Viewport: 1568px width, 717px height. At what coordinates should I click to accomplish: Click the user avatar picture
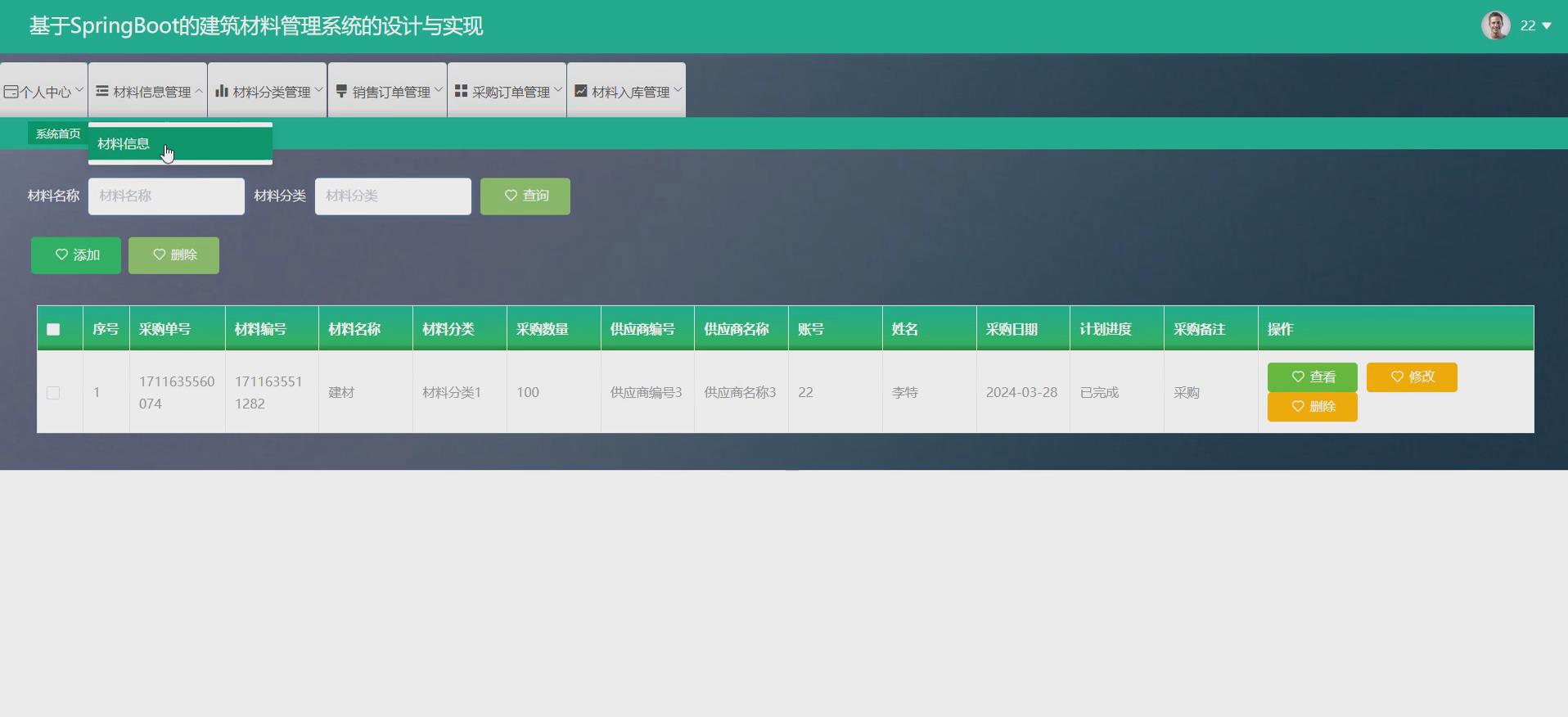[1496, 25]
